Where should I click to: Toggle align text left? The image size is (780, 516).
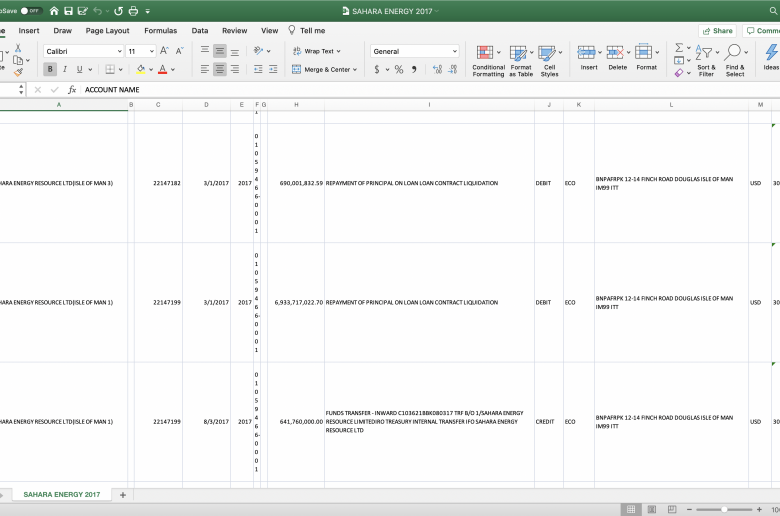(x=205, y=69)
